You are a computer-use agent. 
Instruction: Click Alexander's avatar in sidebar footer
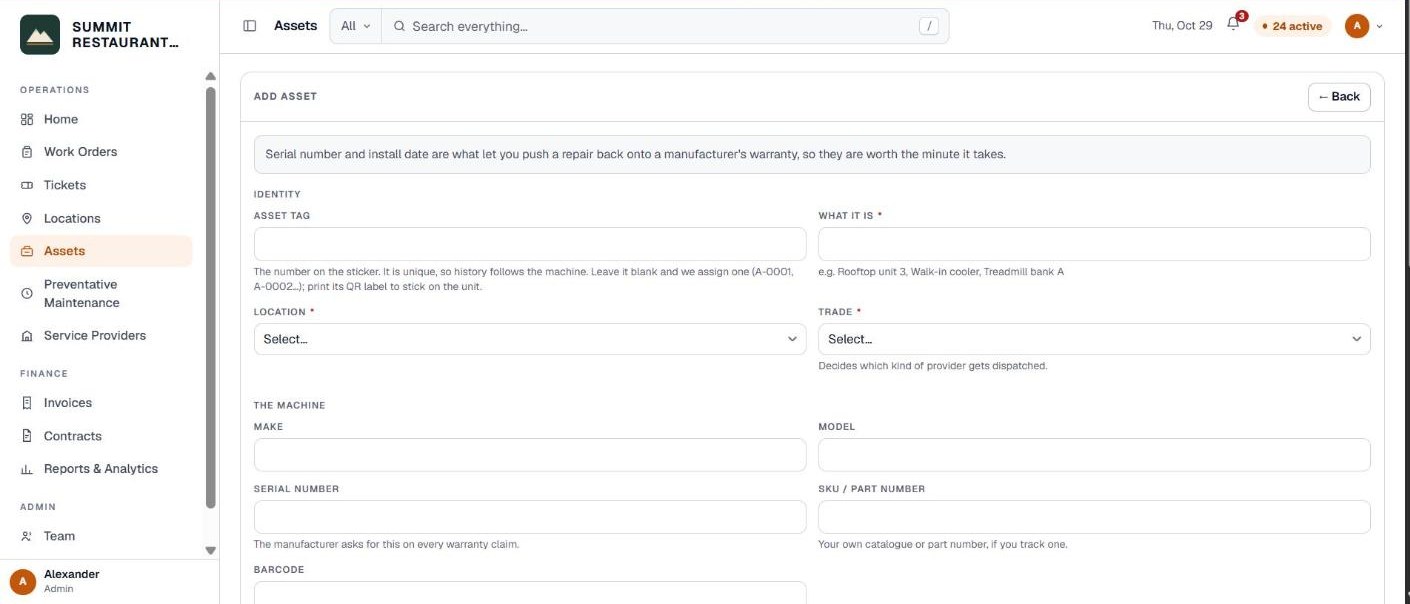point(22,581)
